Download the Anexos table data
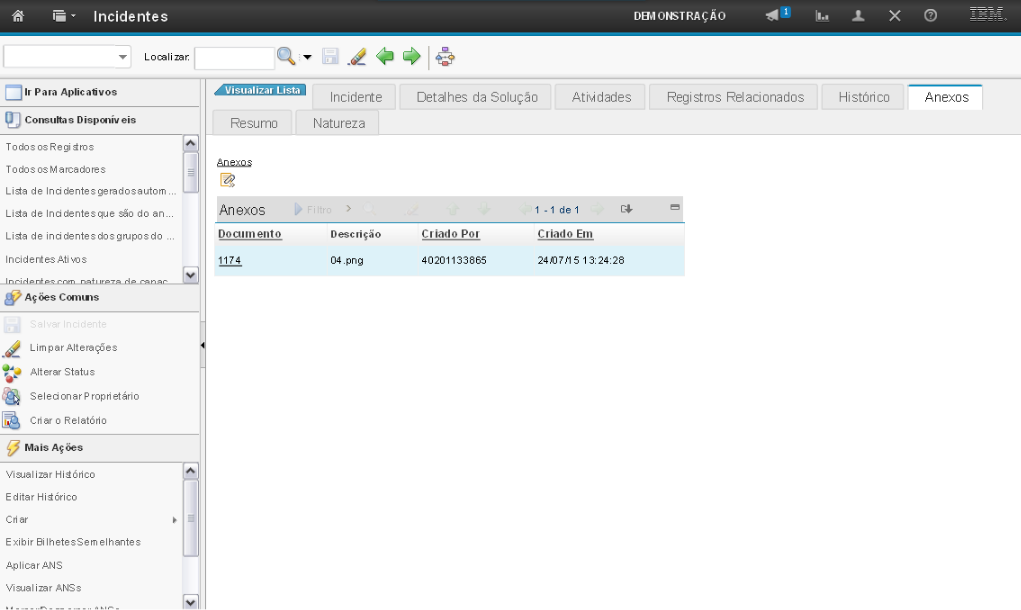Viewport: 1021px width, 610px height. (x=626, y=209)
